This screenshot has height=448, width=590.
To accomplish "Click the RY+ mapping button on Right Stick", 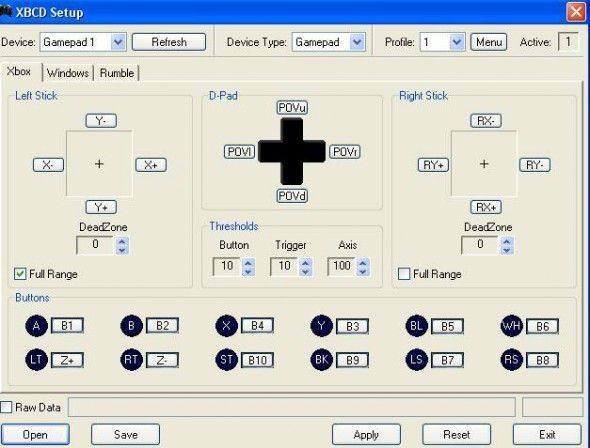I will pyautogui.click(x=433, y=165).
